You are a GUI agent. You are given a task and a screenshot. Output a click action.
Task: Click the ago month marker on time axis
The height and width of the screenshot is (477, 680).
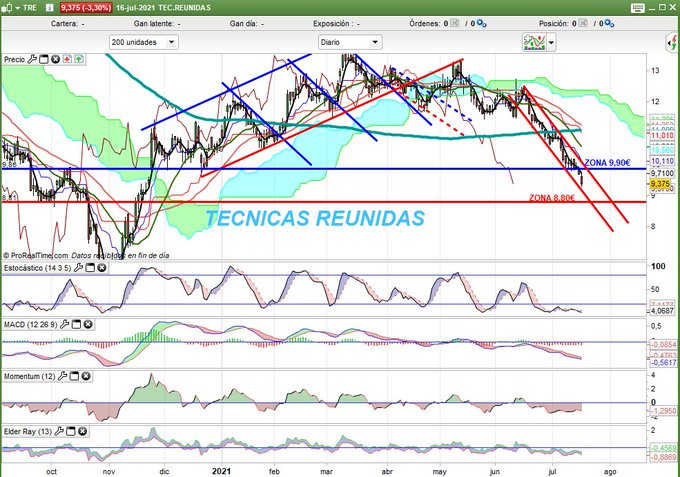click(x=610, y=471)
